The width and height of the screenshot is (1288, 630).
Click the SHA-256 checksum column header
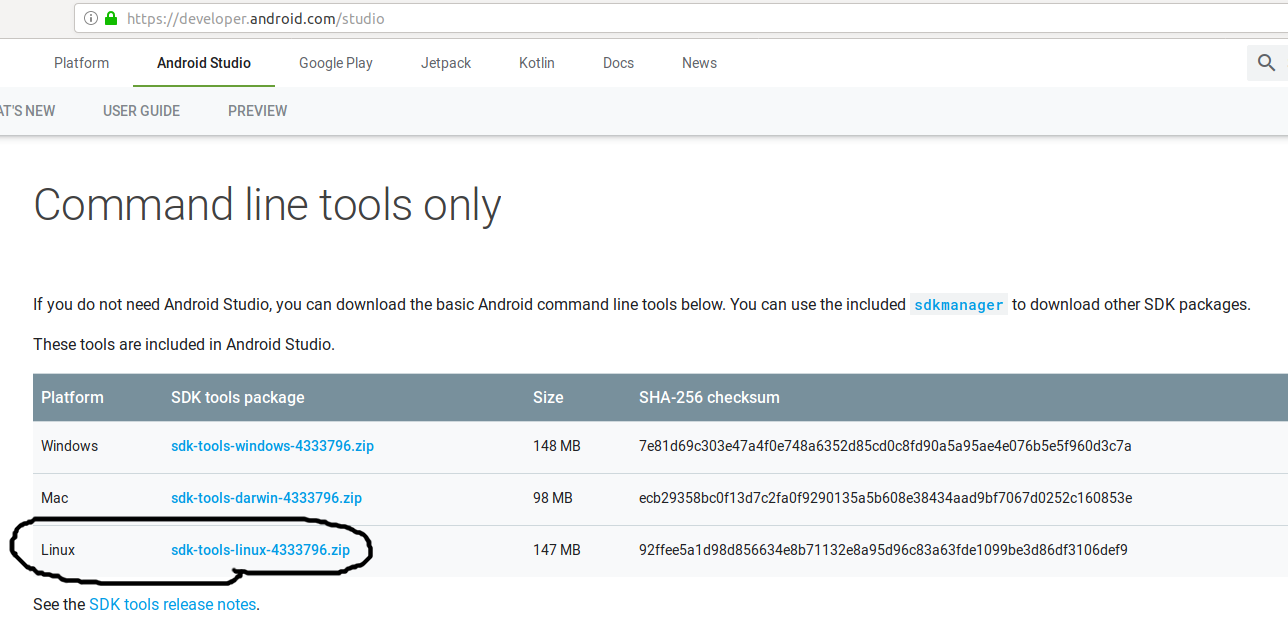[709, 397]
